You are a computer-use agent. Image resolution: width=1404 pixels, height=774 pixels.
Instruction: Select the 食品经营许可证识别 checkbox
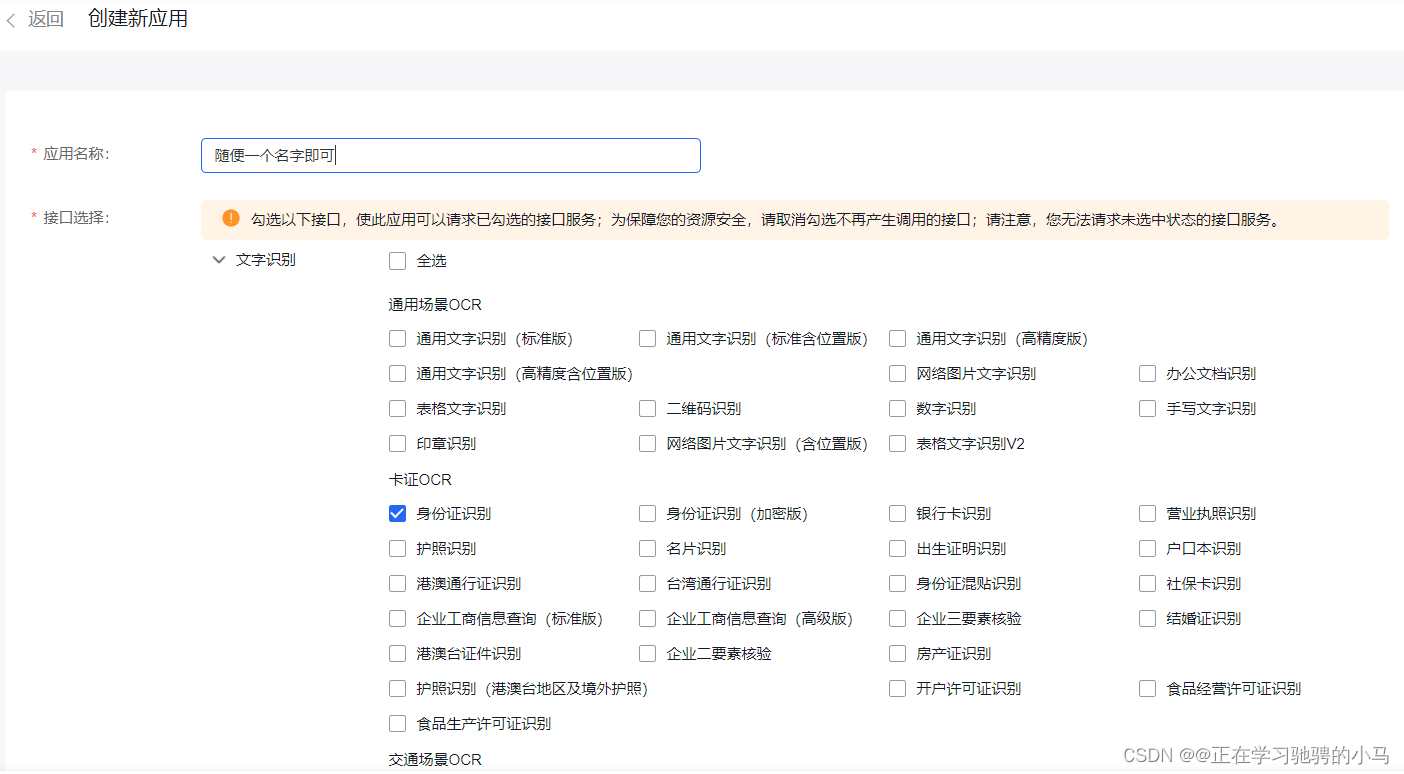[x=1147, y=689]
